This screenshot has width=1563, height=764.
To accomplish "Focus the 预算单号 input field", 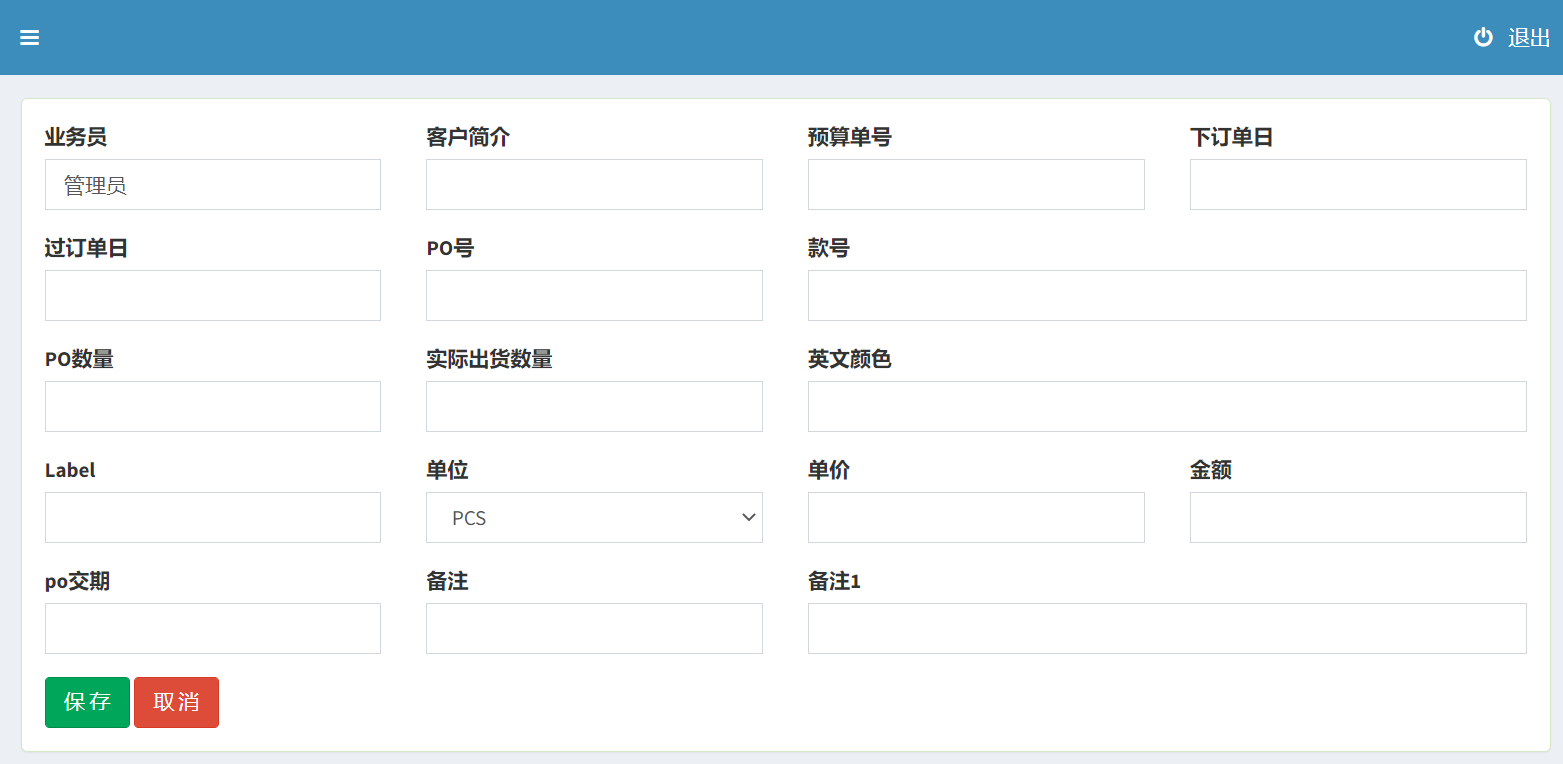I will tap(976, 185).
